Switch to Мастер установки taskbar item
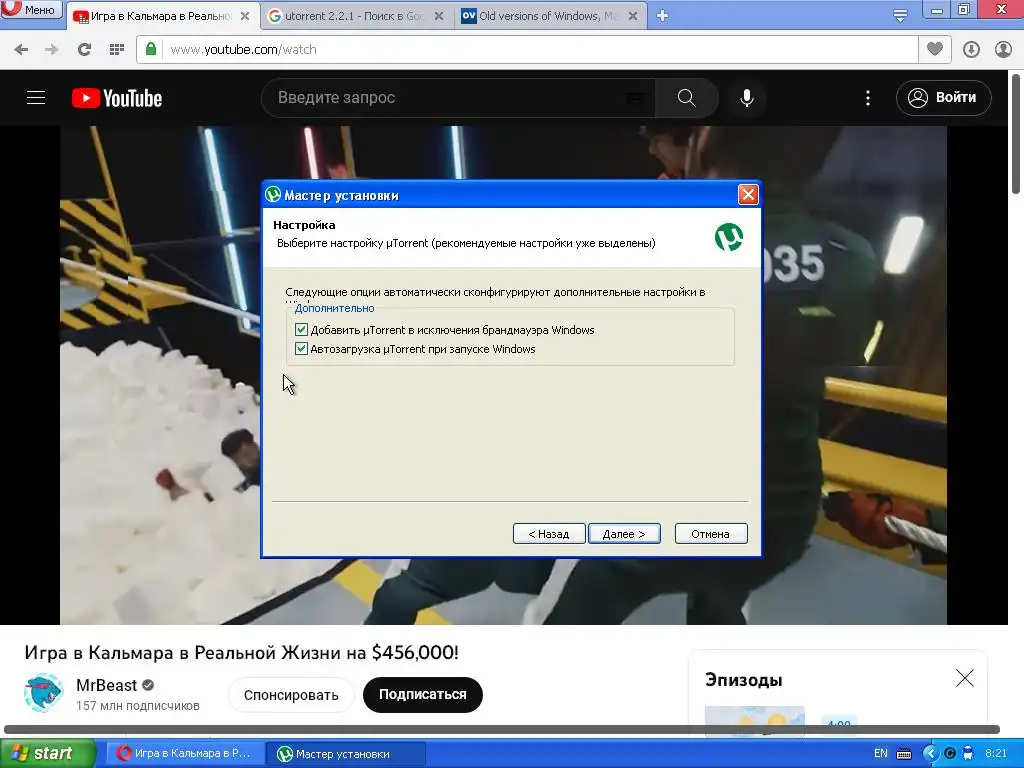 [x=346, y=754]
